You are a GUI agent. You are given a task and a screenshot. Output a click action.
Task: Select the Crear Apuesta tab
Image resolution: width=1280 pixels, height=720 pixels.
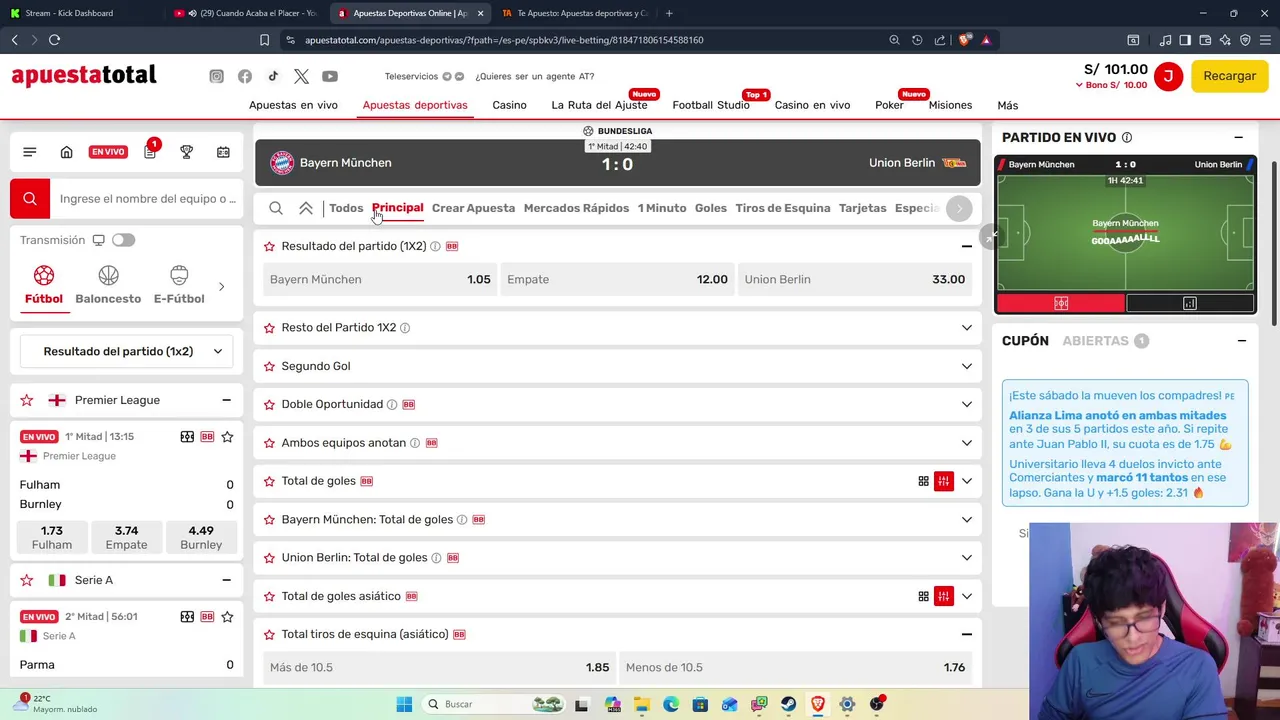(473, 208)
